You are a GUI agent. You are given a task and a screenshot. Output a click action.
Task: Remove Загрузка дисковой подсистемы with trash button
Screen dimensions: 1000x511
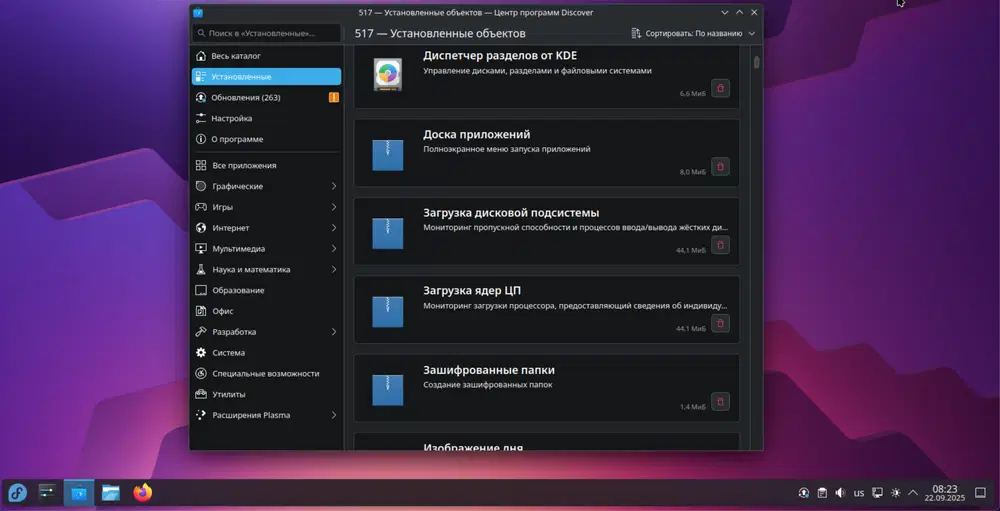(721, 245)
